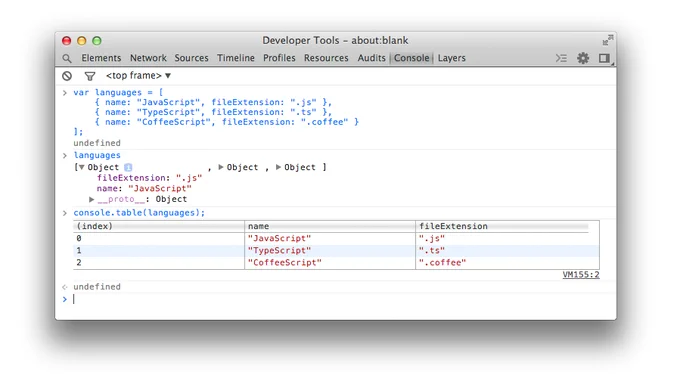Sort table by (index) column header

click(159, 226)
